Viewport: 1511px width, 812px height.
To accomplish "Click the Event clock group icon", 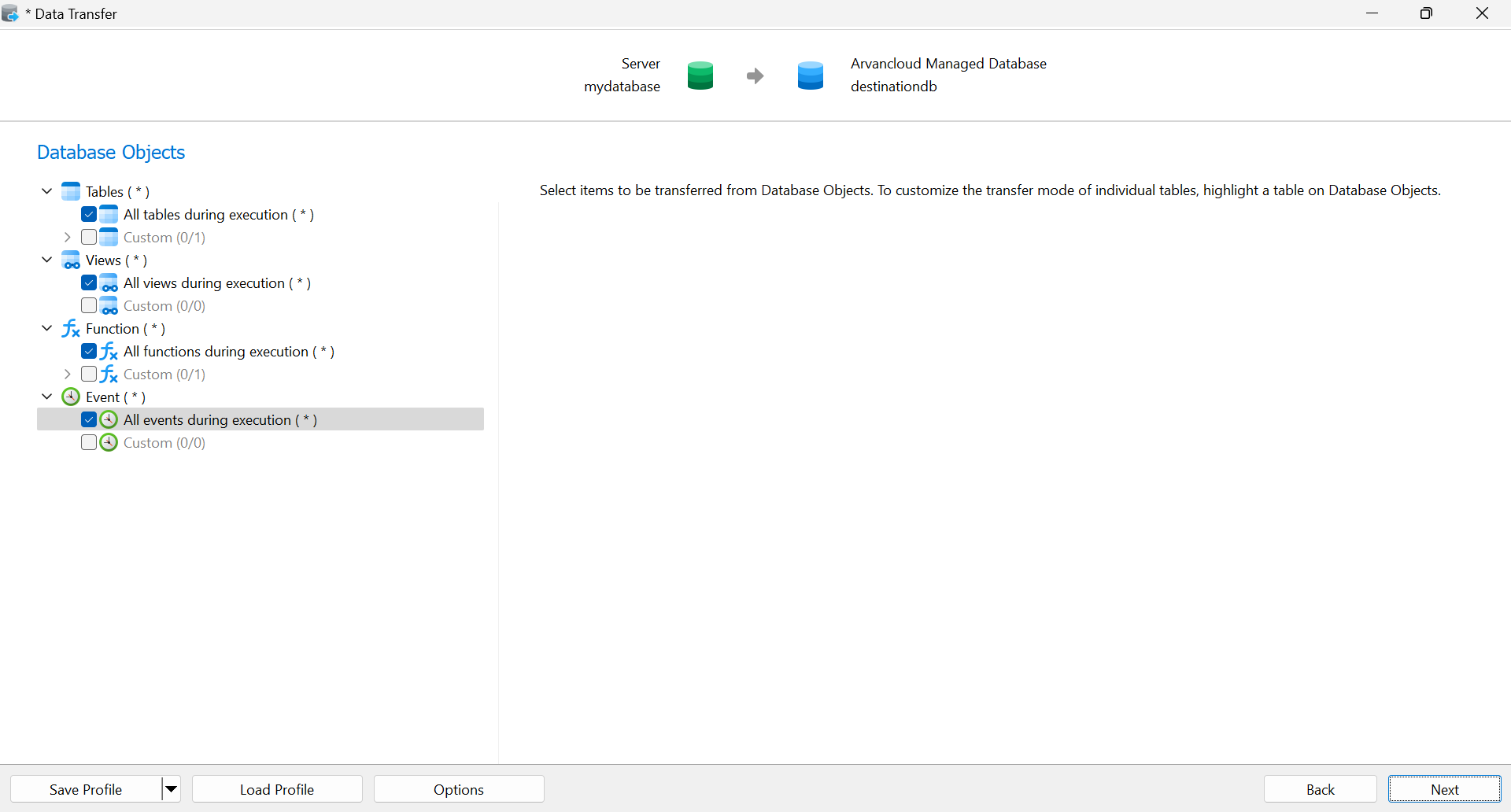I will point(71,397).
